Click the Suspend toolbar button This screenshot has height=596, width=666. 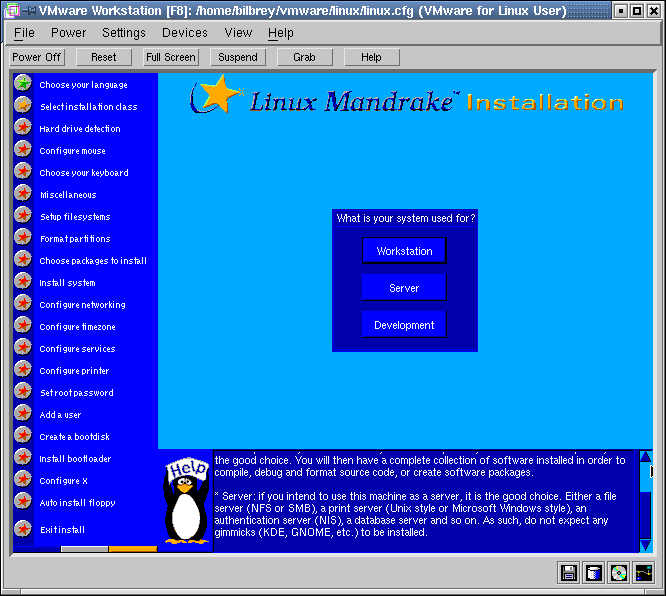[x=238, y=57]
